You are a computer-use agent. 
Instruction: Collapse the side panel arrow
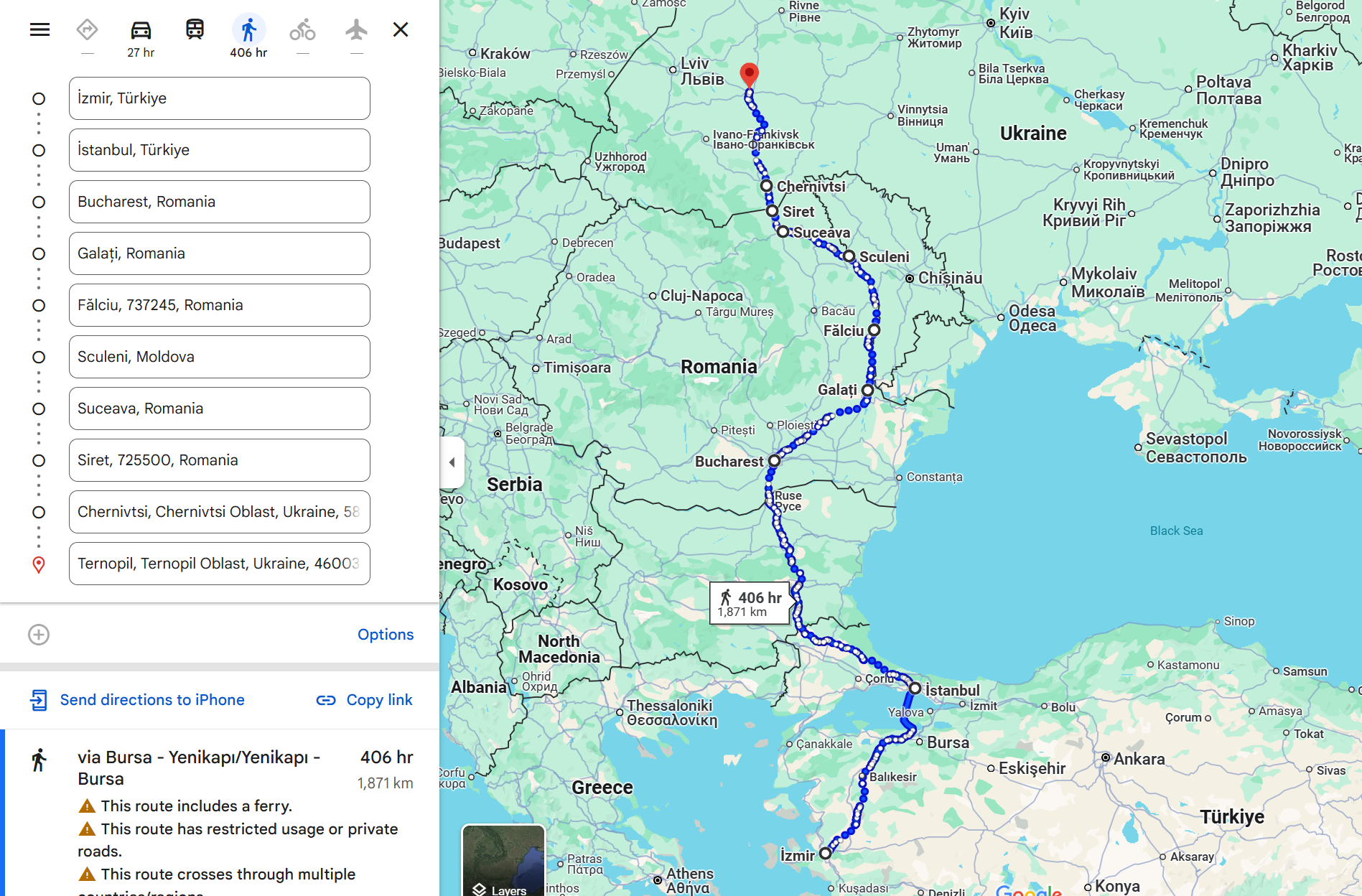452,462
